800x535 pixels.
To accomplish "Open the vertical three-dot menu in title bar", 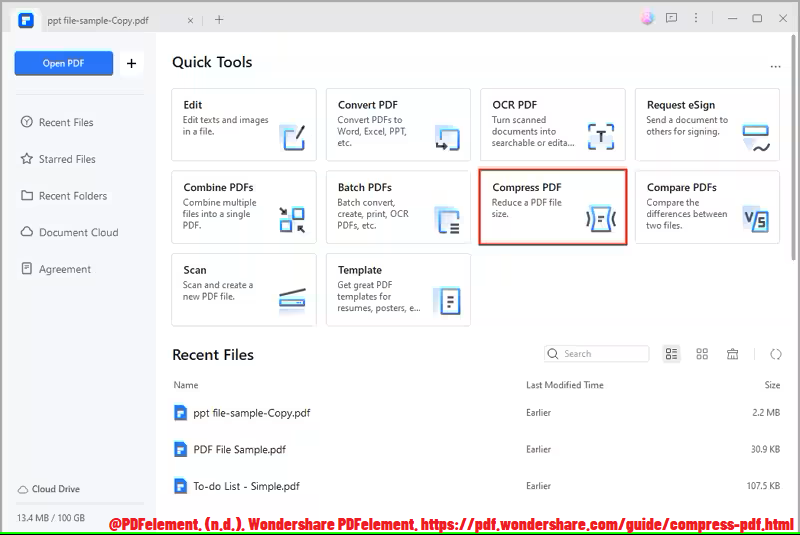I will point(696,18).
